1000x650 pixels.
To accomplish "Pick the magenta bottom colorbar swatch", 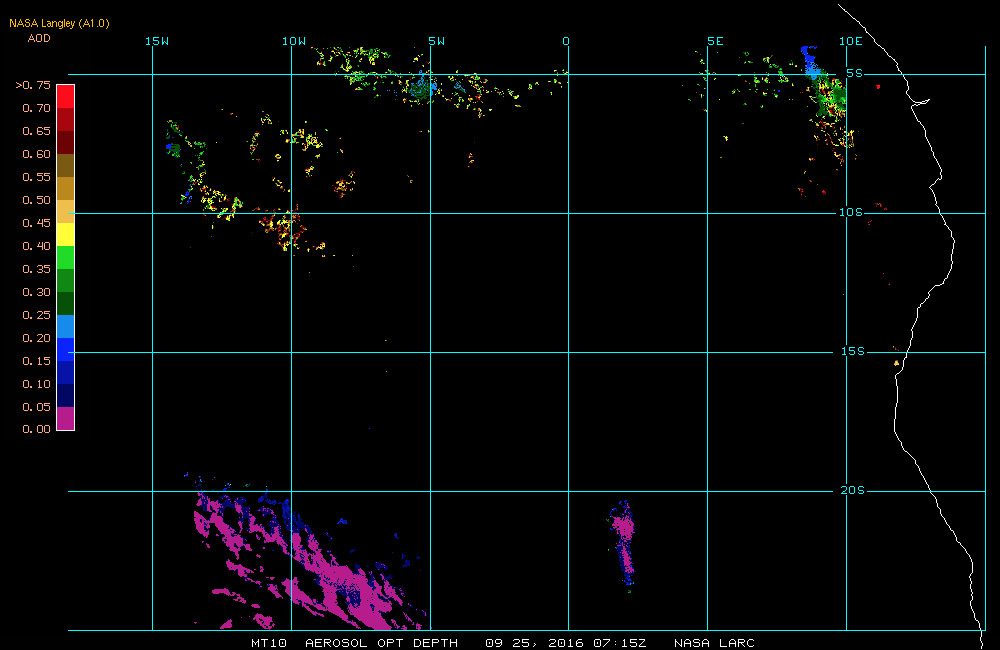I will click(66, 418).
